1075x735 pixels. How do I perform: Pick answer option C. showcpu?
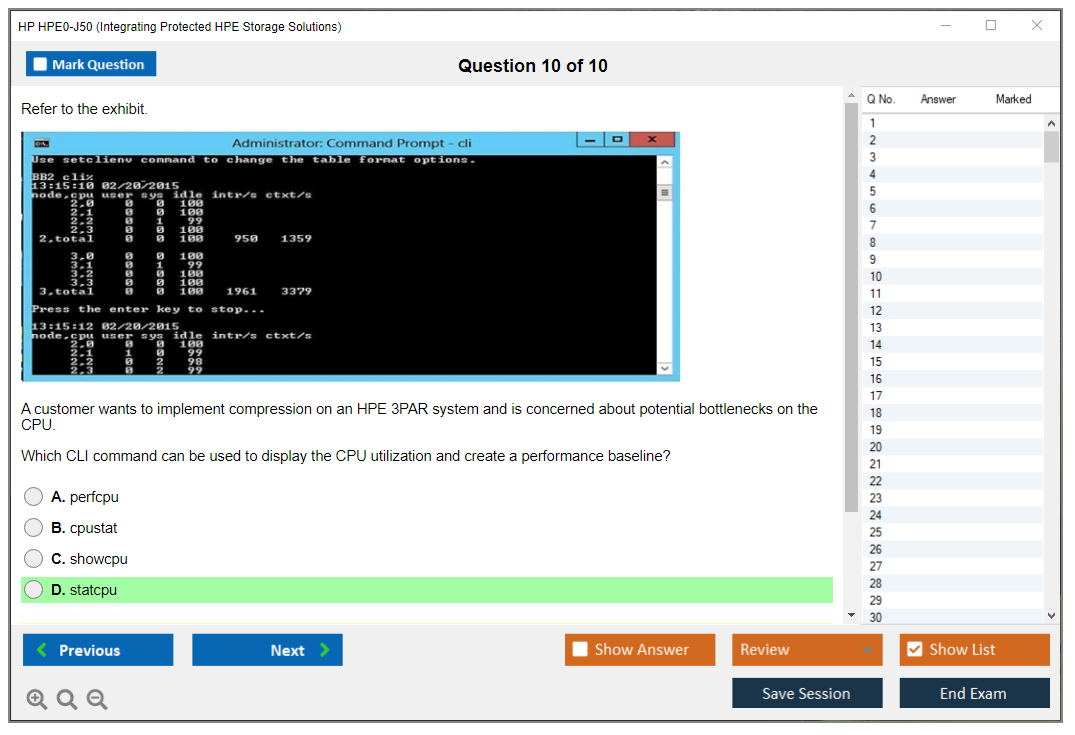point(34,559)
